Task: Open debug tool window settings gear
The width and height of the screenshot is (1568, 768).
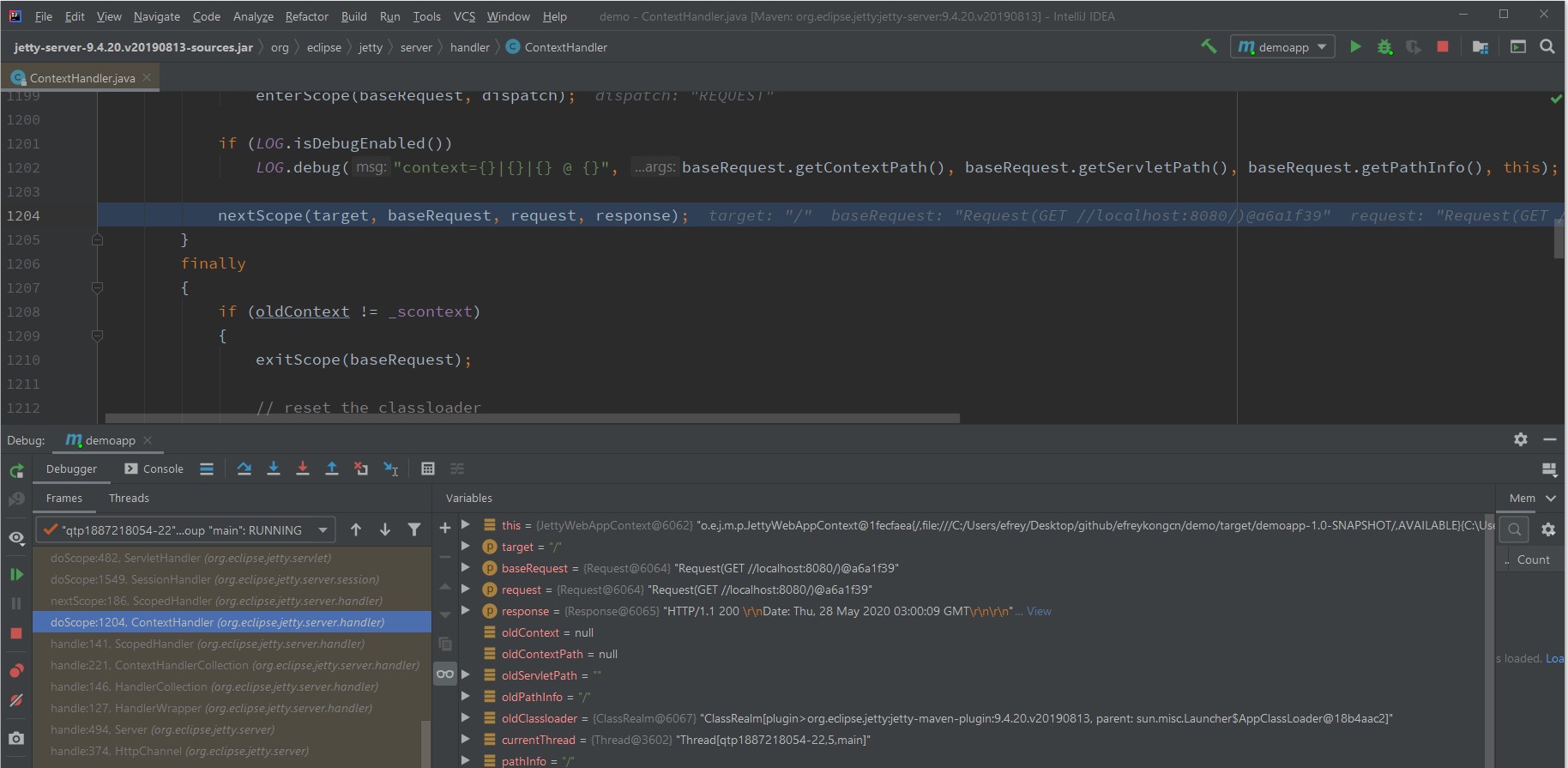Action: (x=1521, y=439)
